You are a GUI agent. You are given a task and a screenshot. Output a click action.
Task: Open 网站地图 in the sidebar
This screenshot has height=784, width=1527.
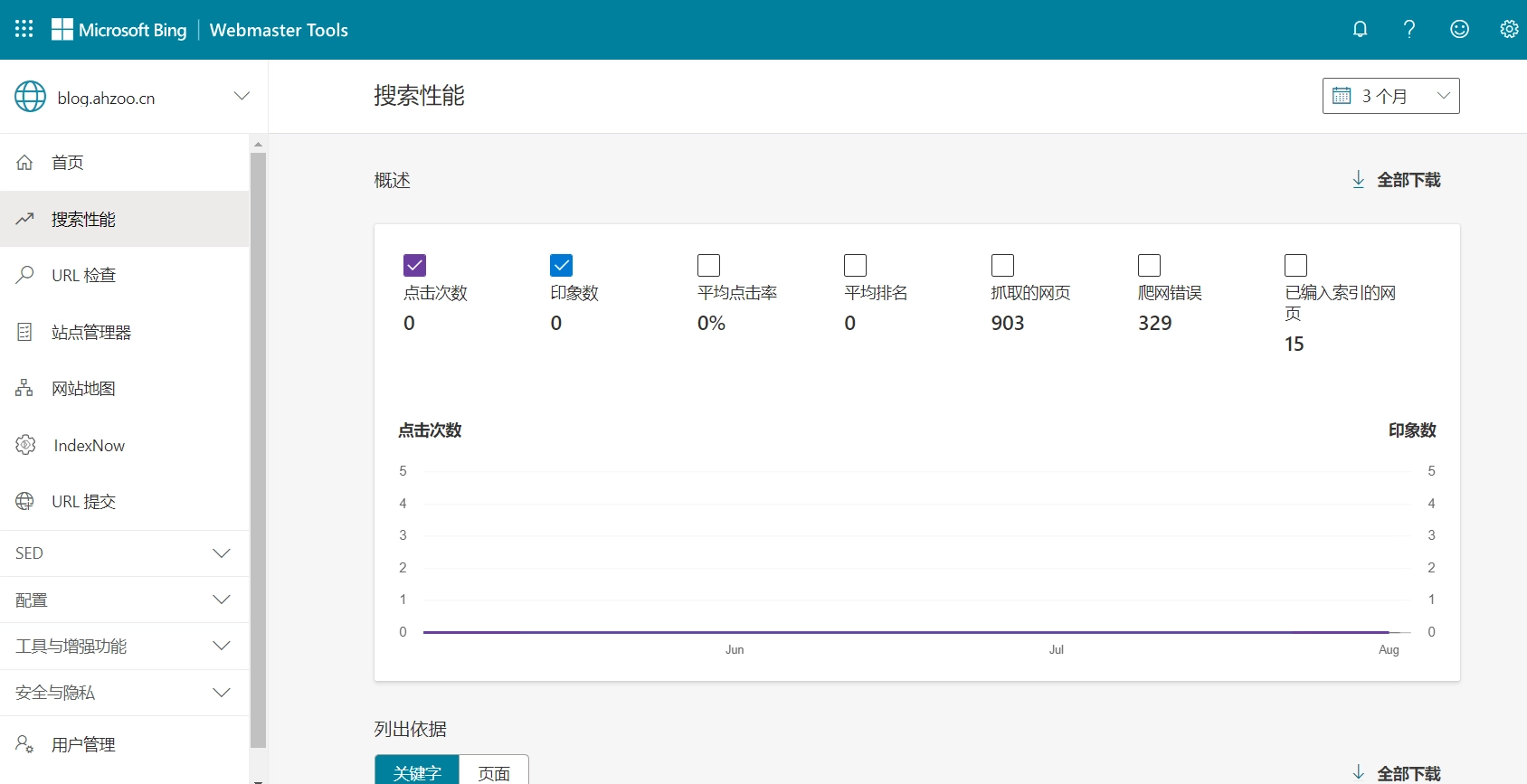coord(83,389)
